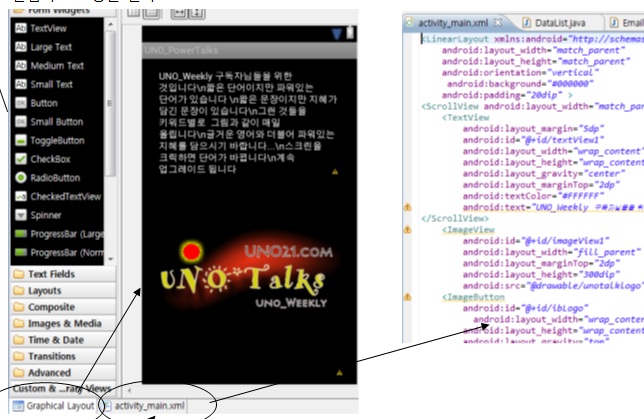
Task: Collapse the Form Widgets category header
Action: [62, 12]
